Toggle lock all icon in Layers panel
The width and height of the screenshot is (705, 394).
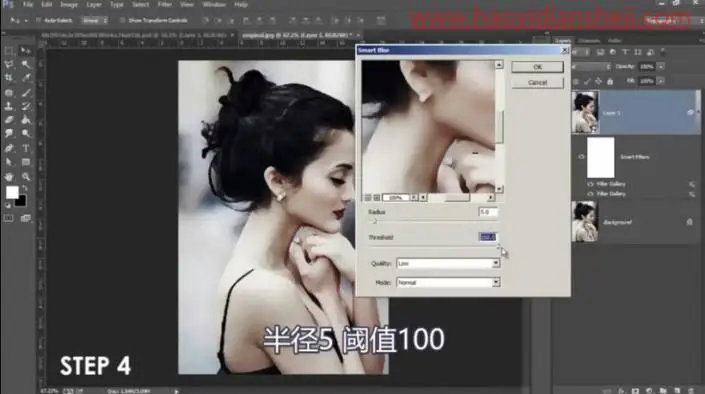pyautogui.click(x=610, y=81)
